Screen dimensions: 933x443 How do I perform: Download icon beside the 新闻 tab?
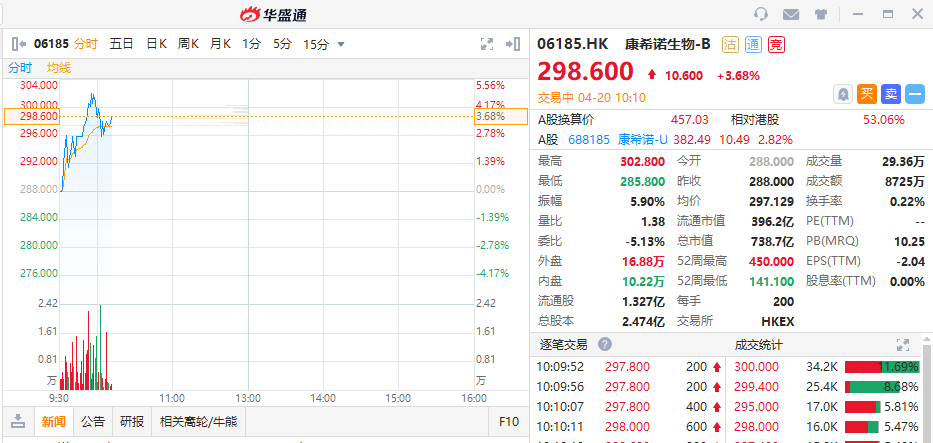pos(18,422)
